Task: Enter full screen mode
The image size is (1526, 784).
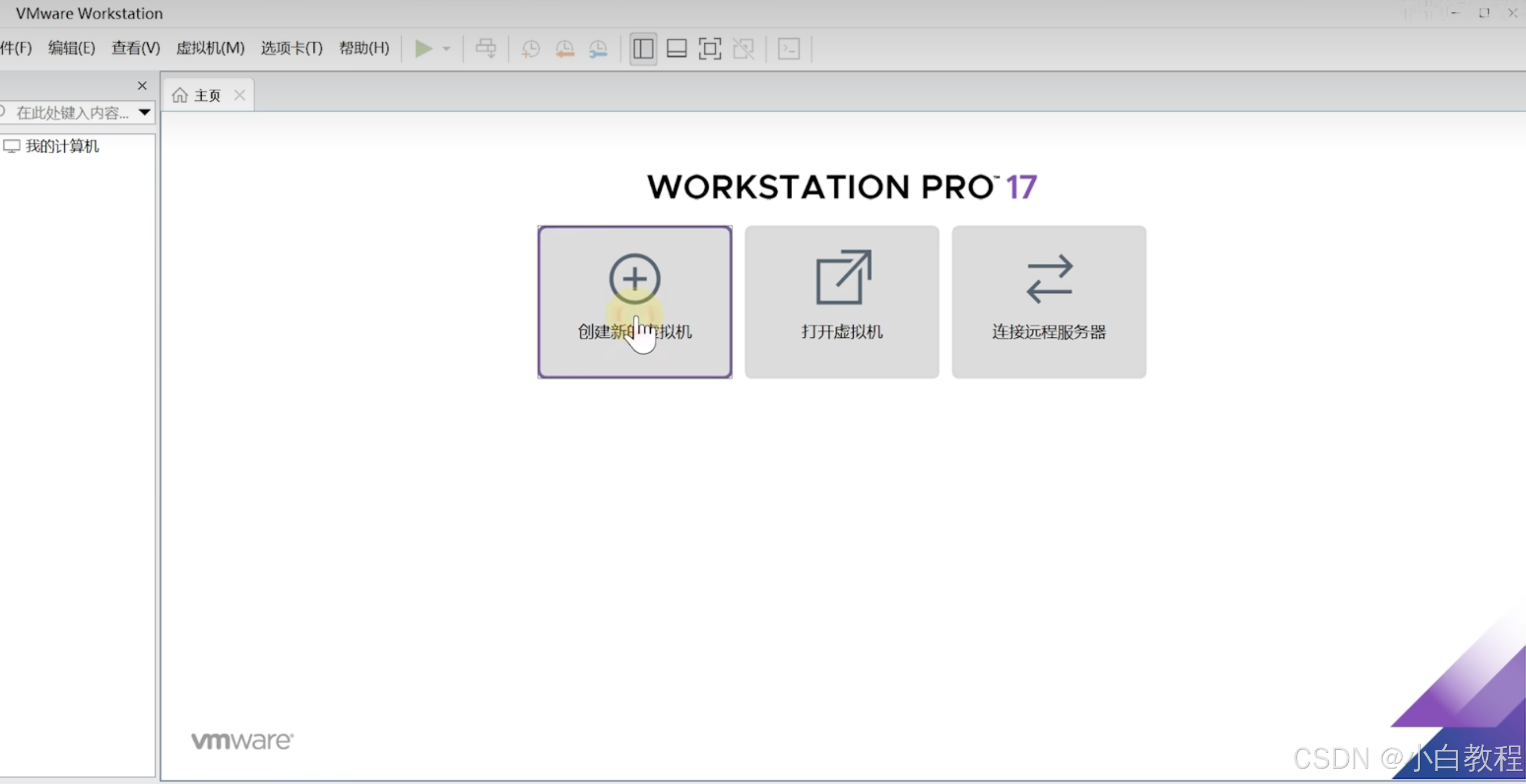Action: coord(709,48)
